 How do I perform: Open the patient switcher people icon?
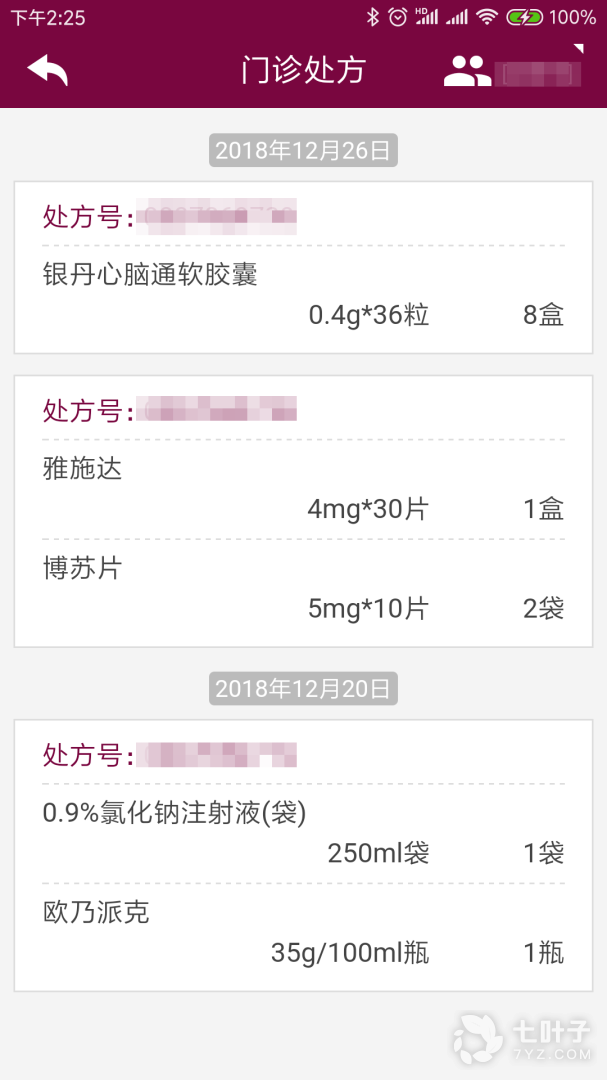[466, 71]
